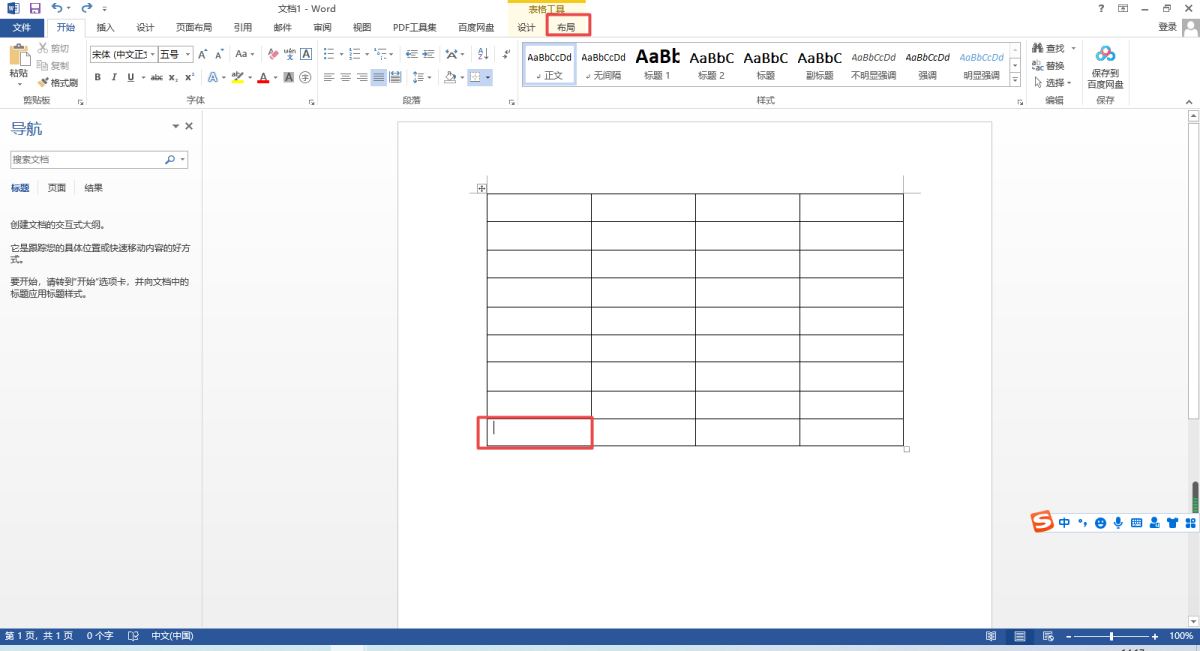Viewport: 1200px width, 651px height.
Task: Click the table move handle icon
Action: click(x=481, y=188)
